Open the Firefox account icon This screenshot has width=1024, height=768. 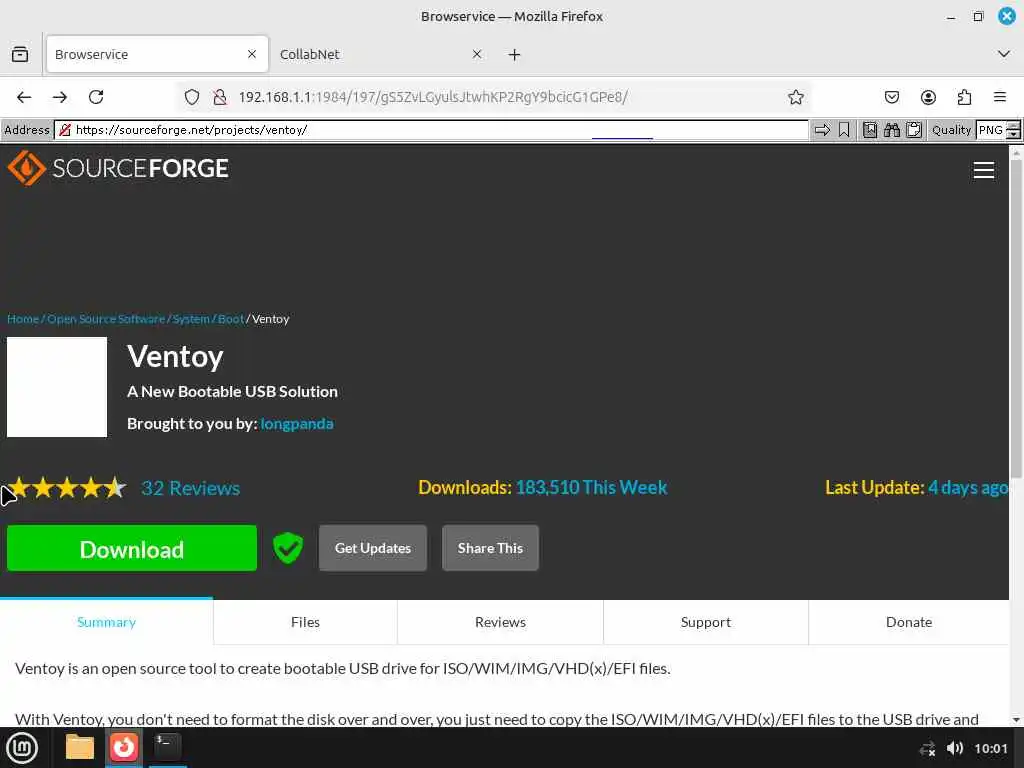928,97
